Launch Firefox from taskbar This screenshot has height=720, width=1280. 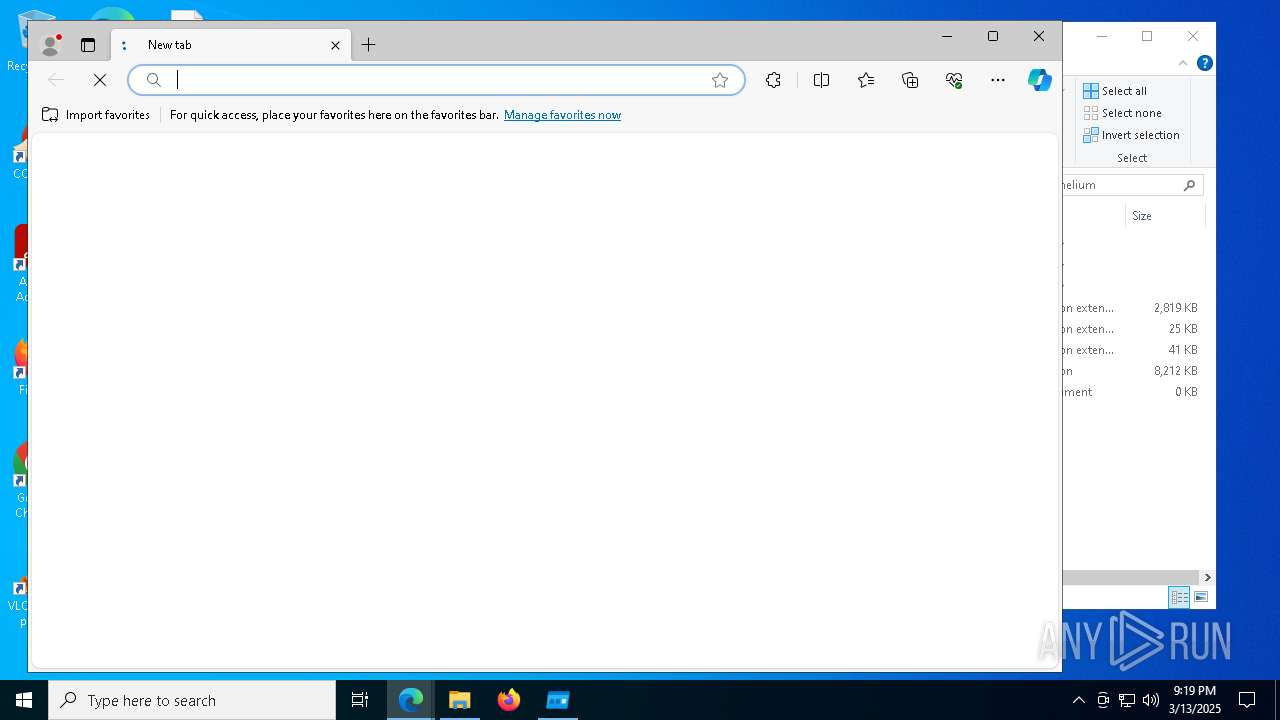[x=509, y=700]
